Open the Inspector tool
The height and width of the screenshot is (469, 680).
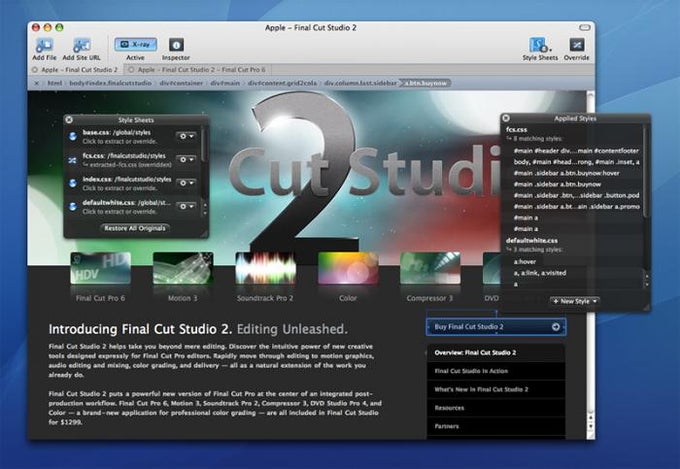[x=176, y=45]
